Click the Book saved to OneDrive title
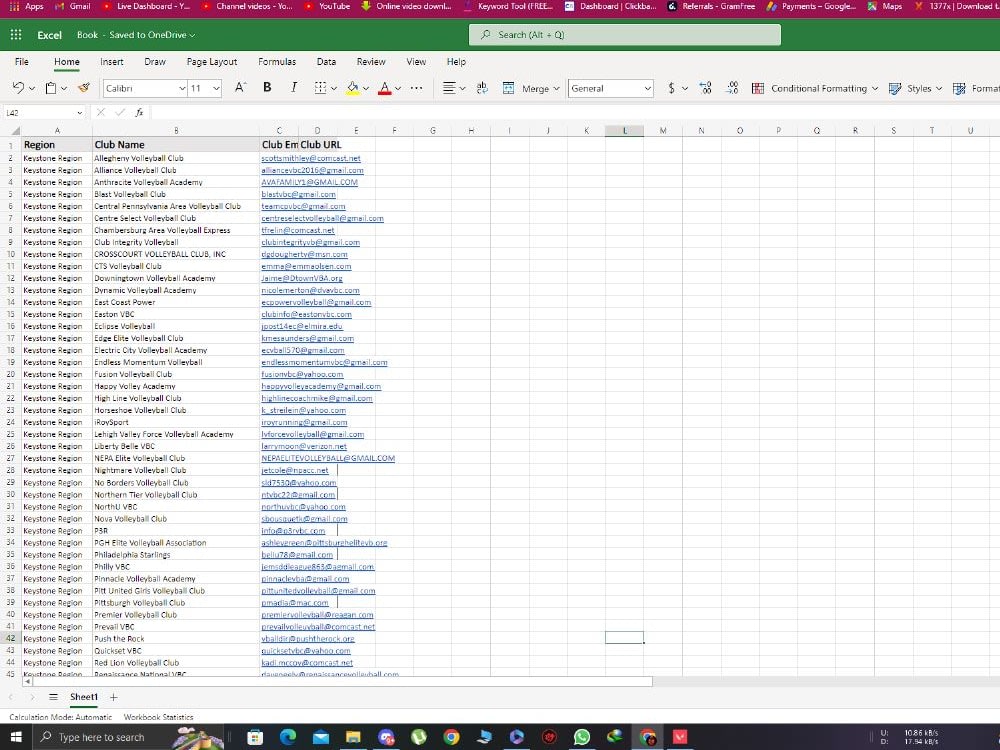Image resolution: width=1000 pixels, height=750 pixels. (x=136, y=35)
